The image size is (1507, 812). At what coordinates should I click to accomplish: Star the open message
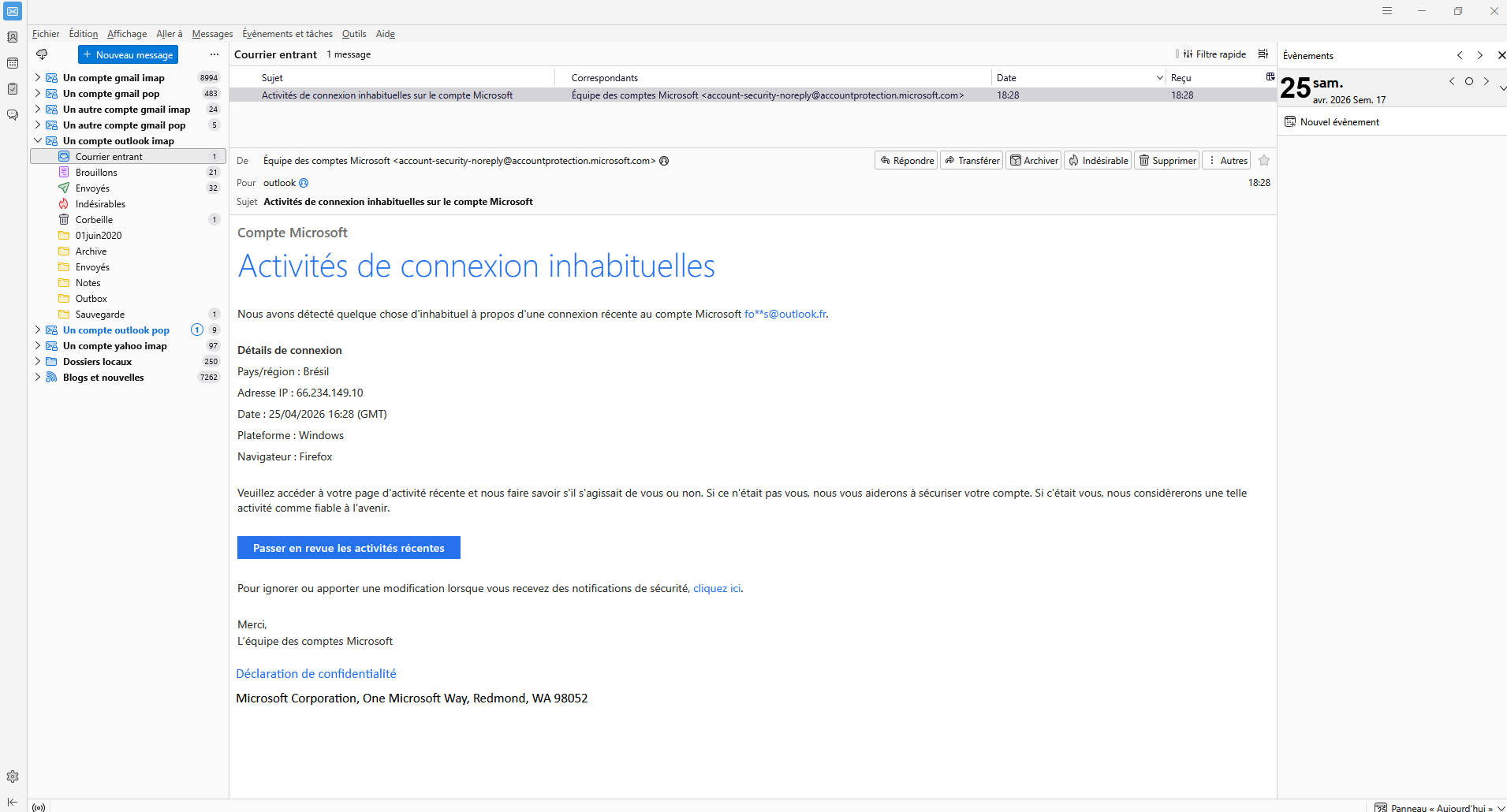(x=1264, y=161)
